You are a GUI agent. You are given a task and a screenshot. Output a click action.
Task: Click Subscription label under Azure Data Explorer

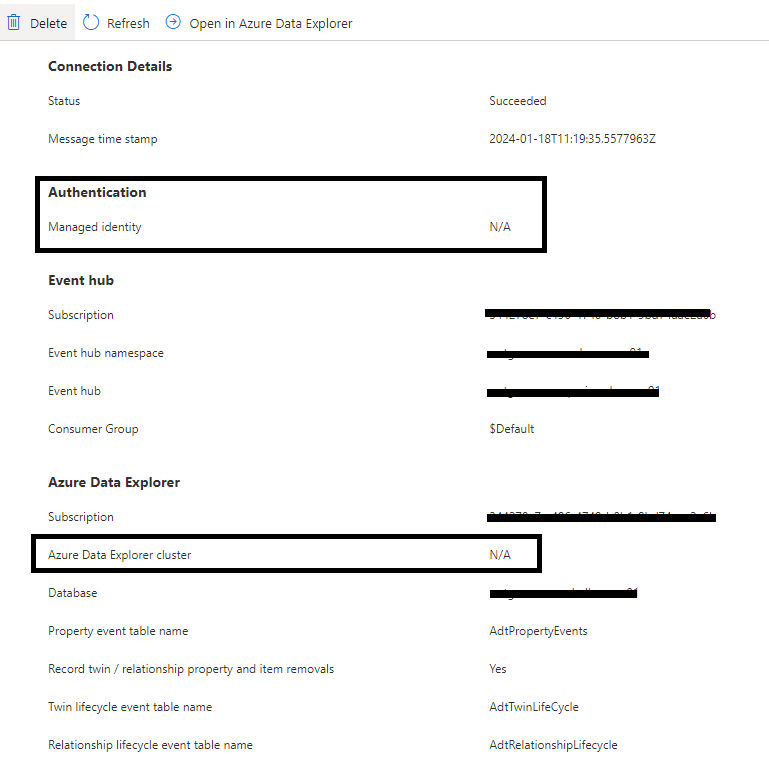tap(80, 517)
